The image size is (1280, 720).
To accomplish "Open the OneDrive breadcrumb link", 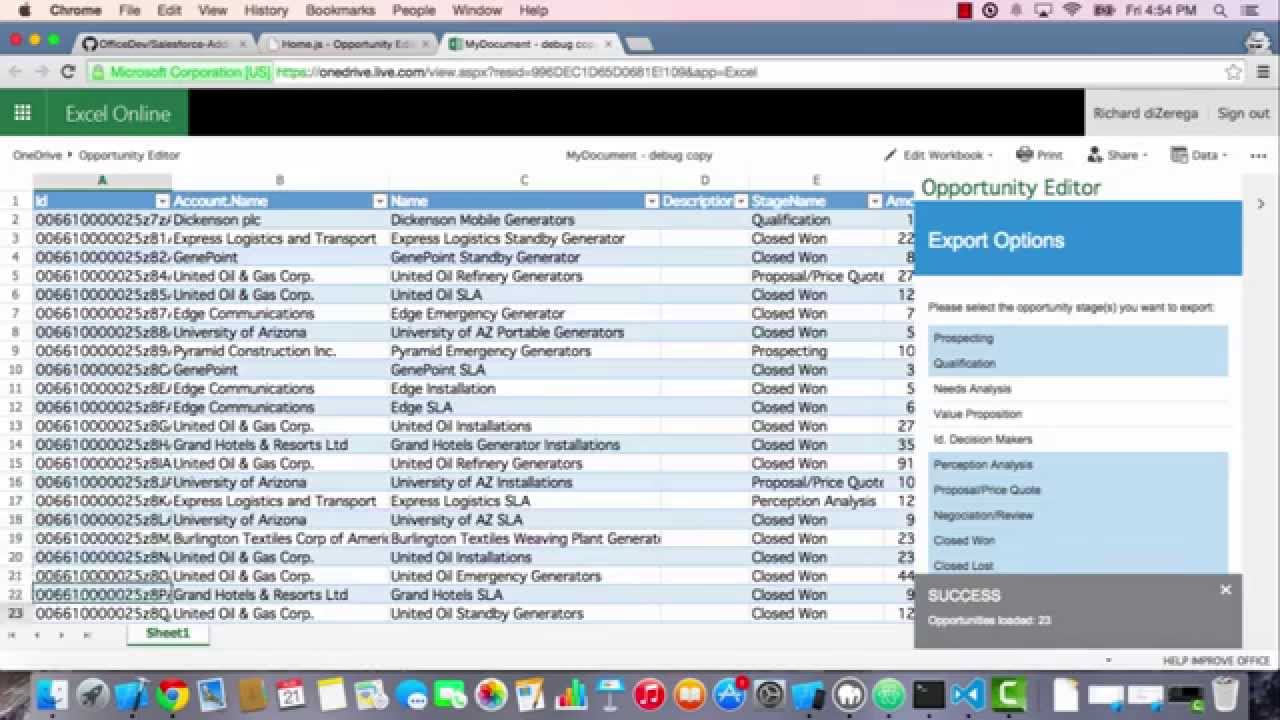I will point(37,155).
